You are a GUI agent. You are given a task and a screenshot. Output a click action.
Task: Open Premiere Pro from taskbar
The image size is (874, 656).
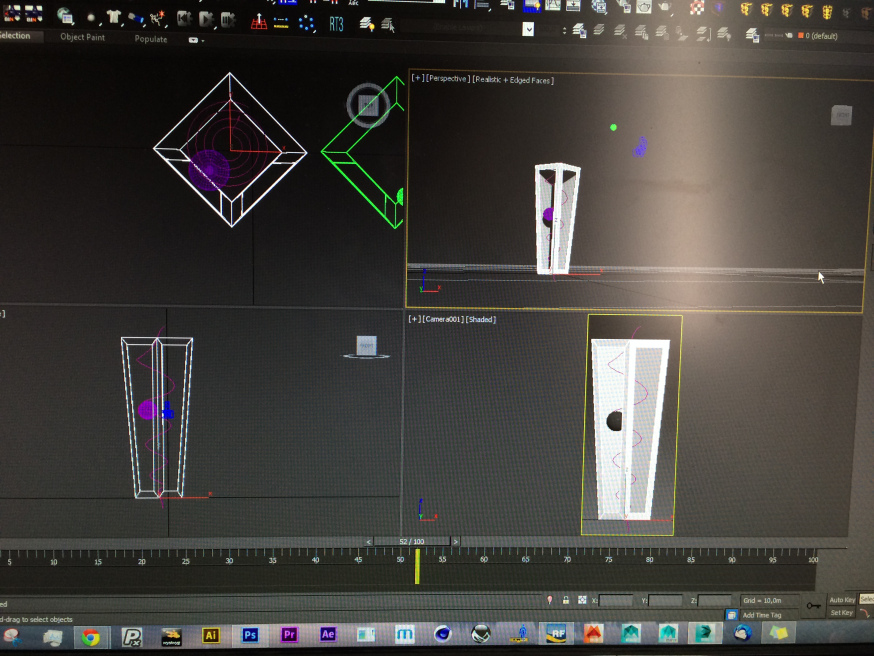coord(290,635)
